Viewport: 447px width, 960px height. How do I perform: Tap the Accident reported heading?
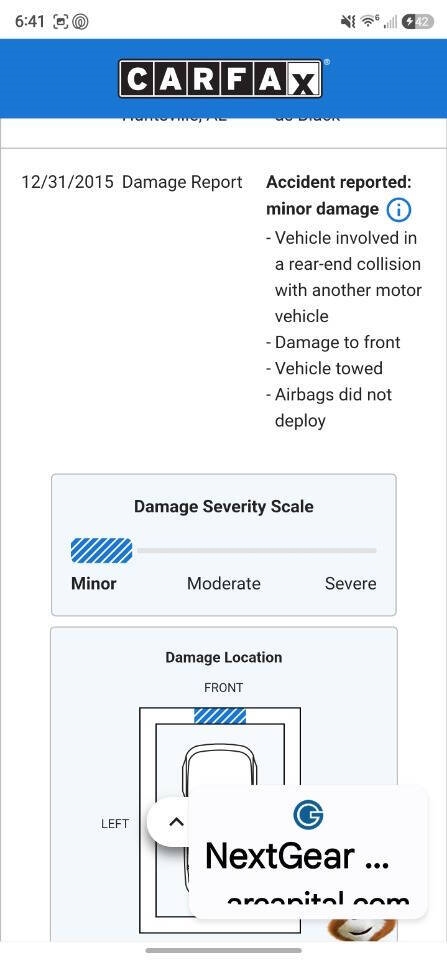(x=339, y=182)
